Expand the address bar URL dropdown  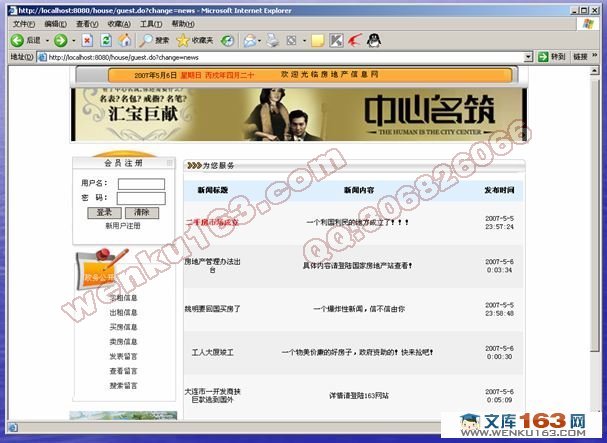coord(528,57)
